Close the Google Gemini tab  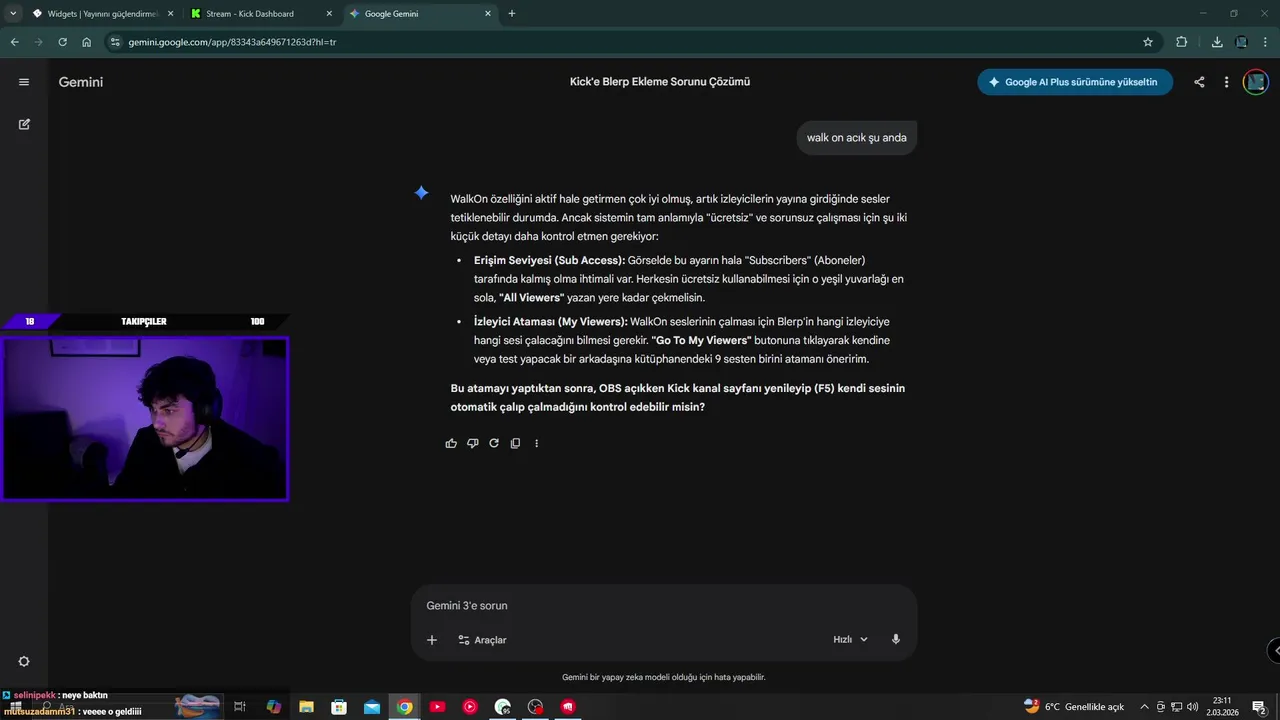point(488,14)
